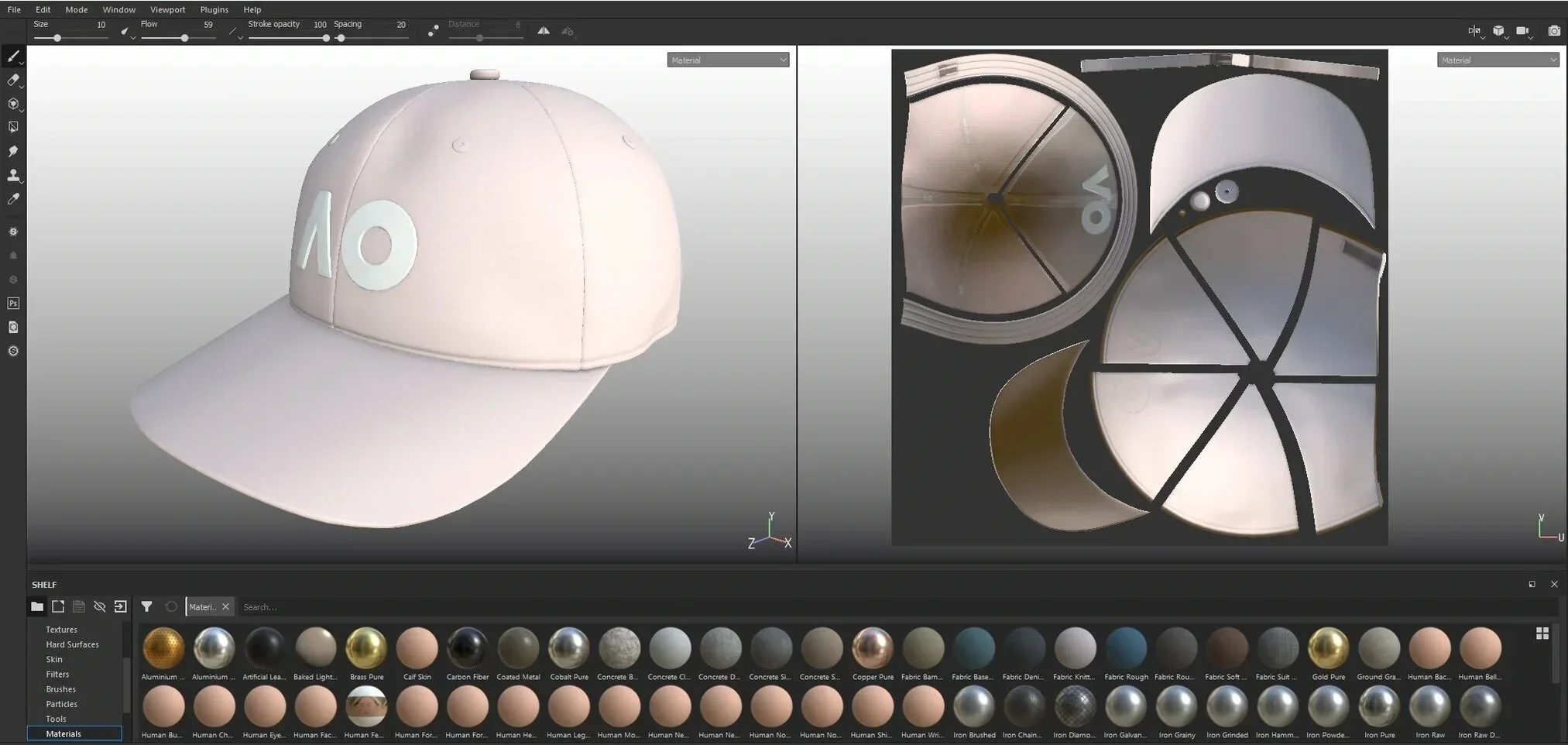Select the Eraser tool

point(13,80)
